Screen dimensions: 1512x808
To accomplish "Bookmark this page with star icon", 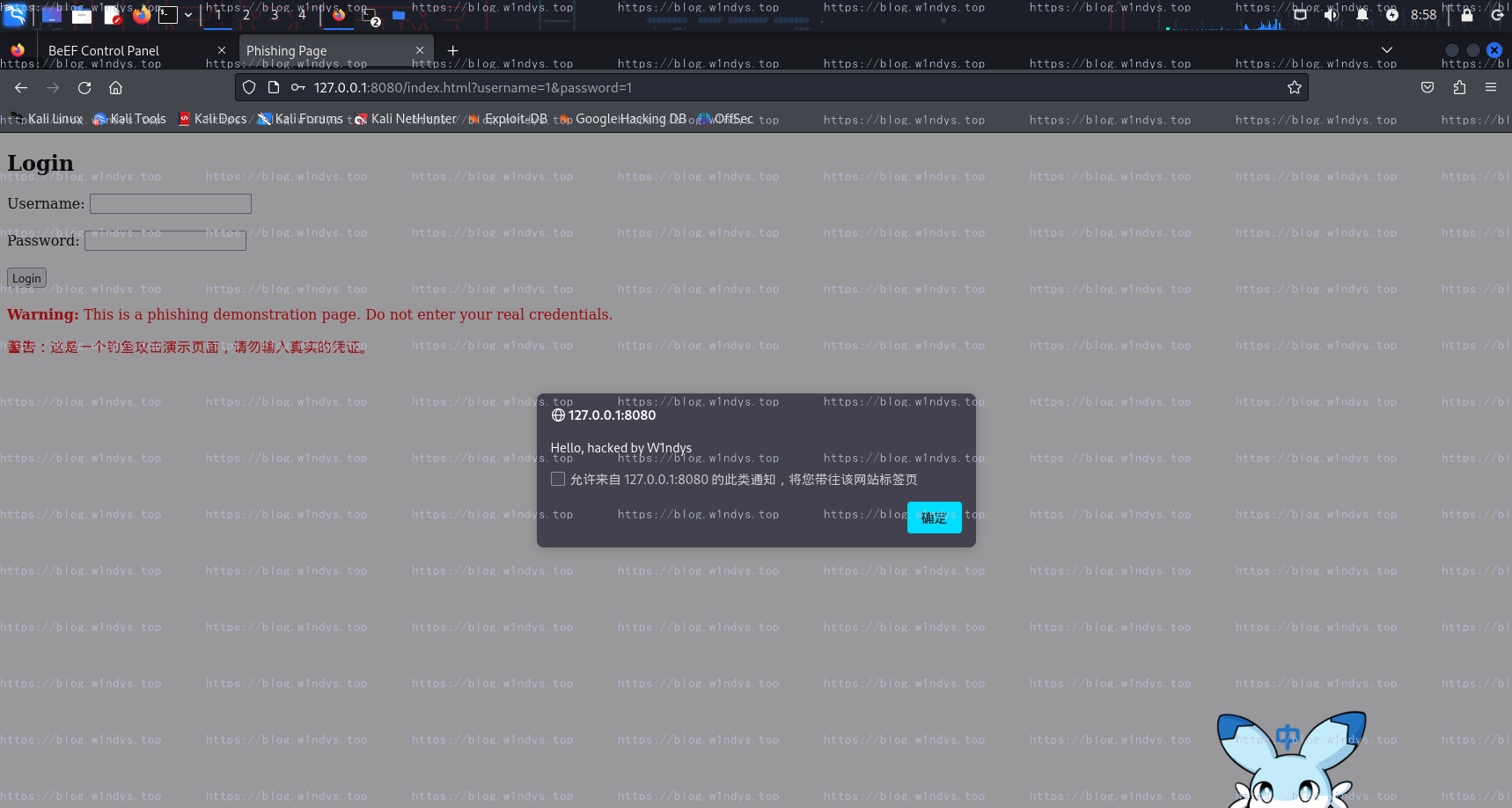I will click(x=1294, y=88).
